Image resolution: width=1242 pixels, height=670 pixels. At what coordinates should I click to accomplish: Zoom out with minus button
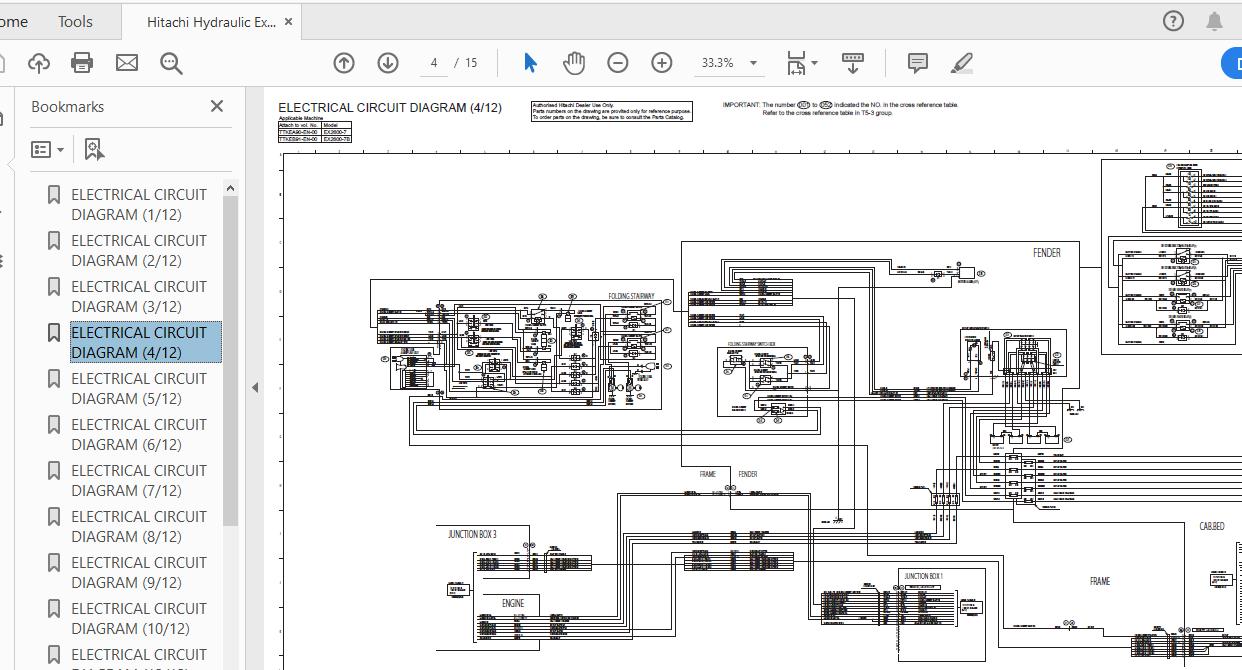tap(618, 63)
